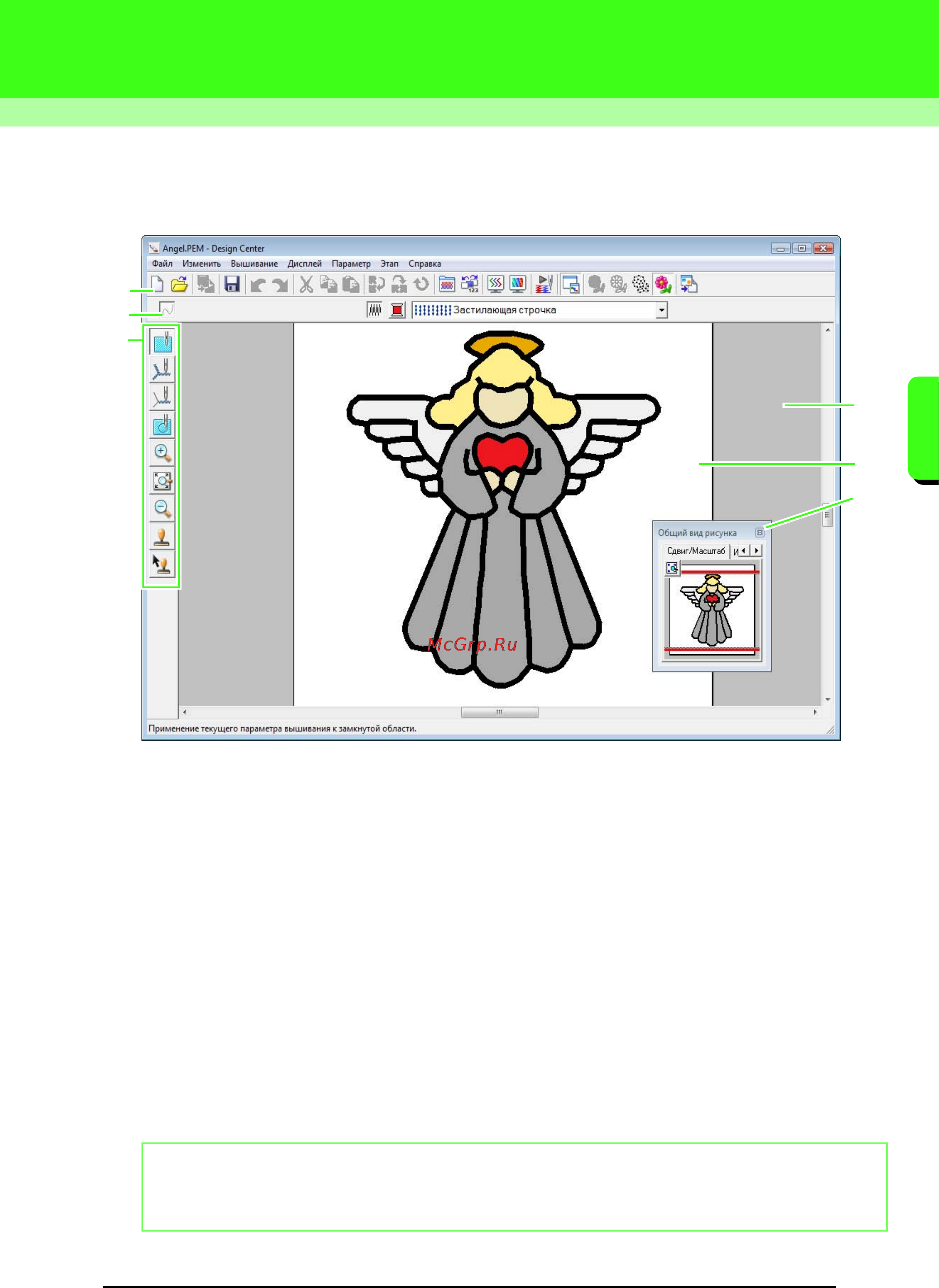Click the Figure Handle stage flower icon
939x1288 pixels.
[618, 283]
